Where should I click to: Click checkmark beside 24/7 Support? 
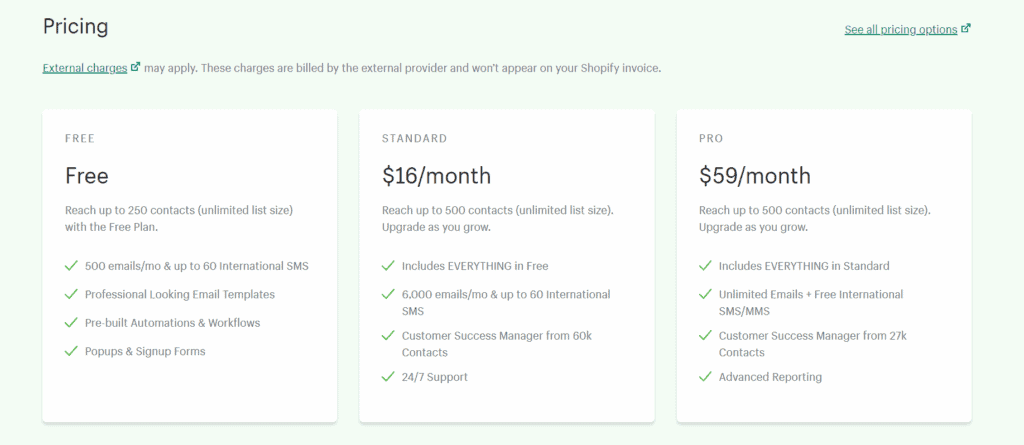coord(389,376)
